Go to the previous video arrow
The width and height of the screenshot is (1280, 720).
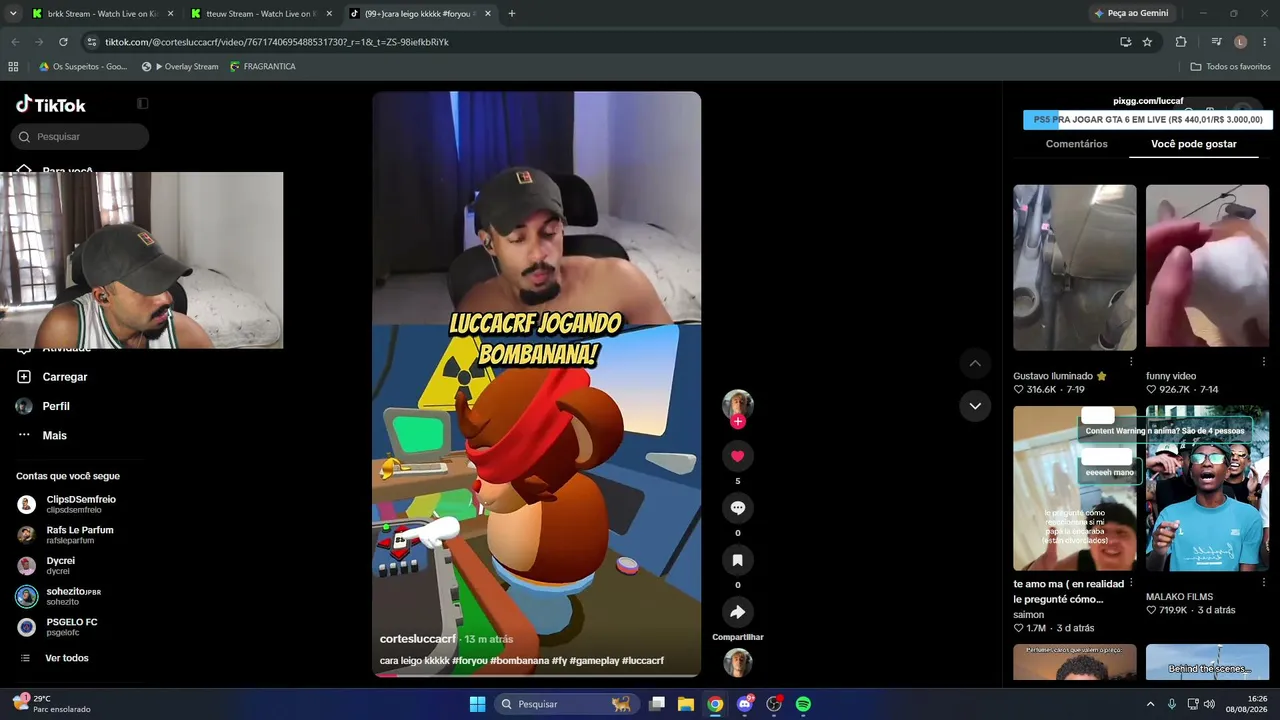(x=975, y=363)
